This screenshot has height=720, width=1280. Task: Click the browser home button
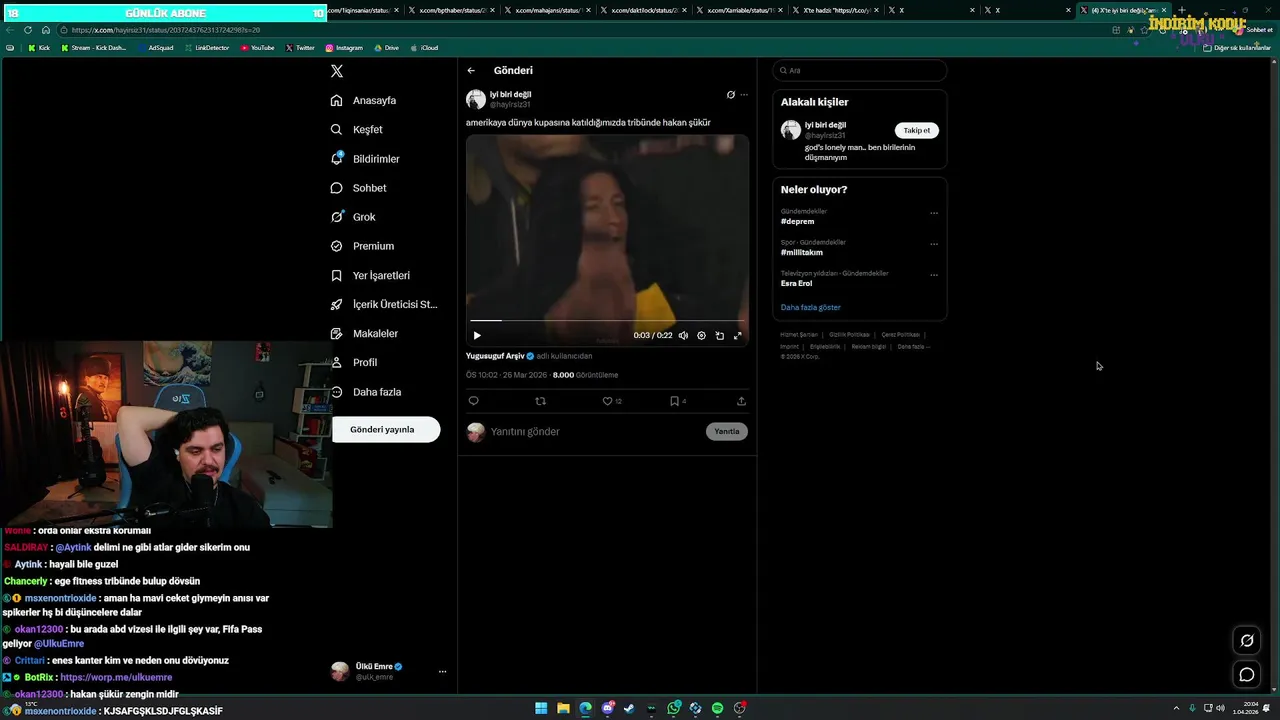45,30
